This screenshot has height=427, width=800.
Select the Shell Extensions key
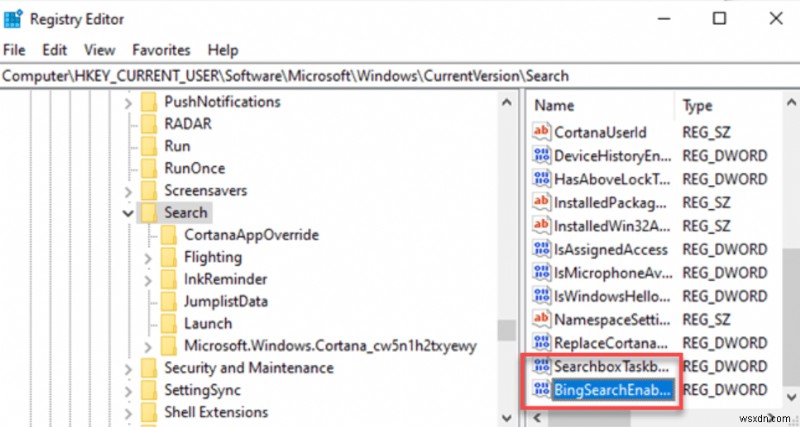pyautogui.click(x=216, y=412)
